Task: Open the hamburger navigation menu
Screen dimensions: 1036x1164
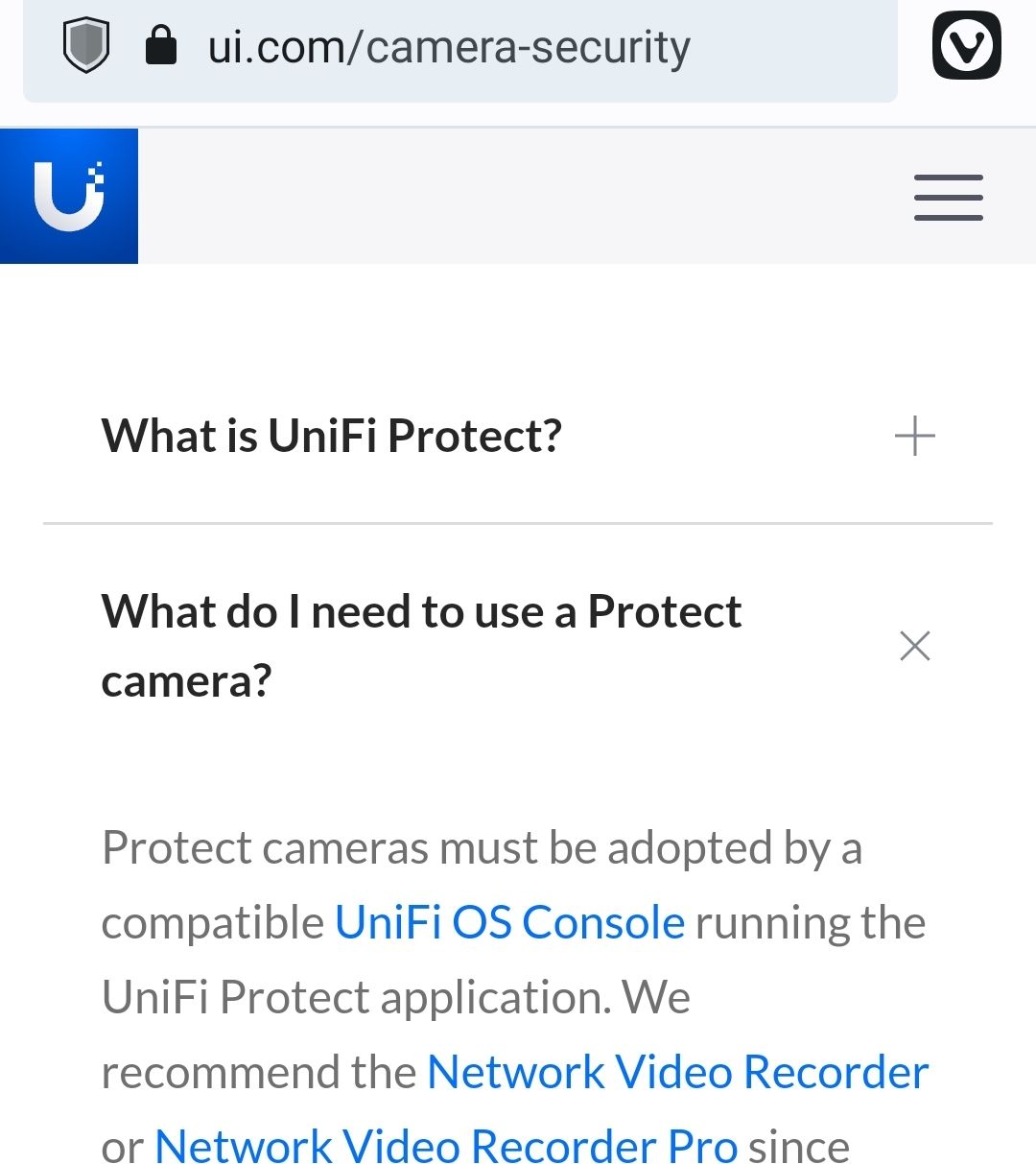Action: coord(948,198)
